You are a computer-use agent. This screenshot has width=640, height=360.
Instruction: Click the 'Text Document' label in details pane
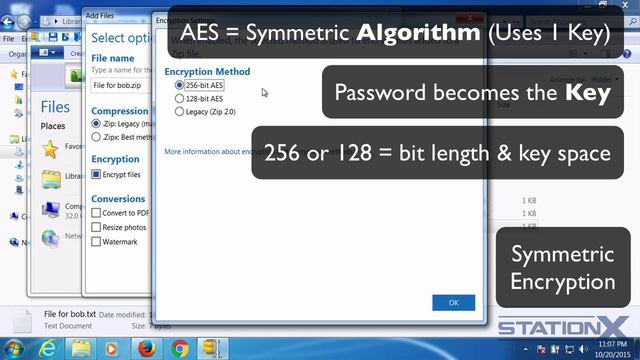pyautogui.click(x=68, y=326)
